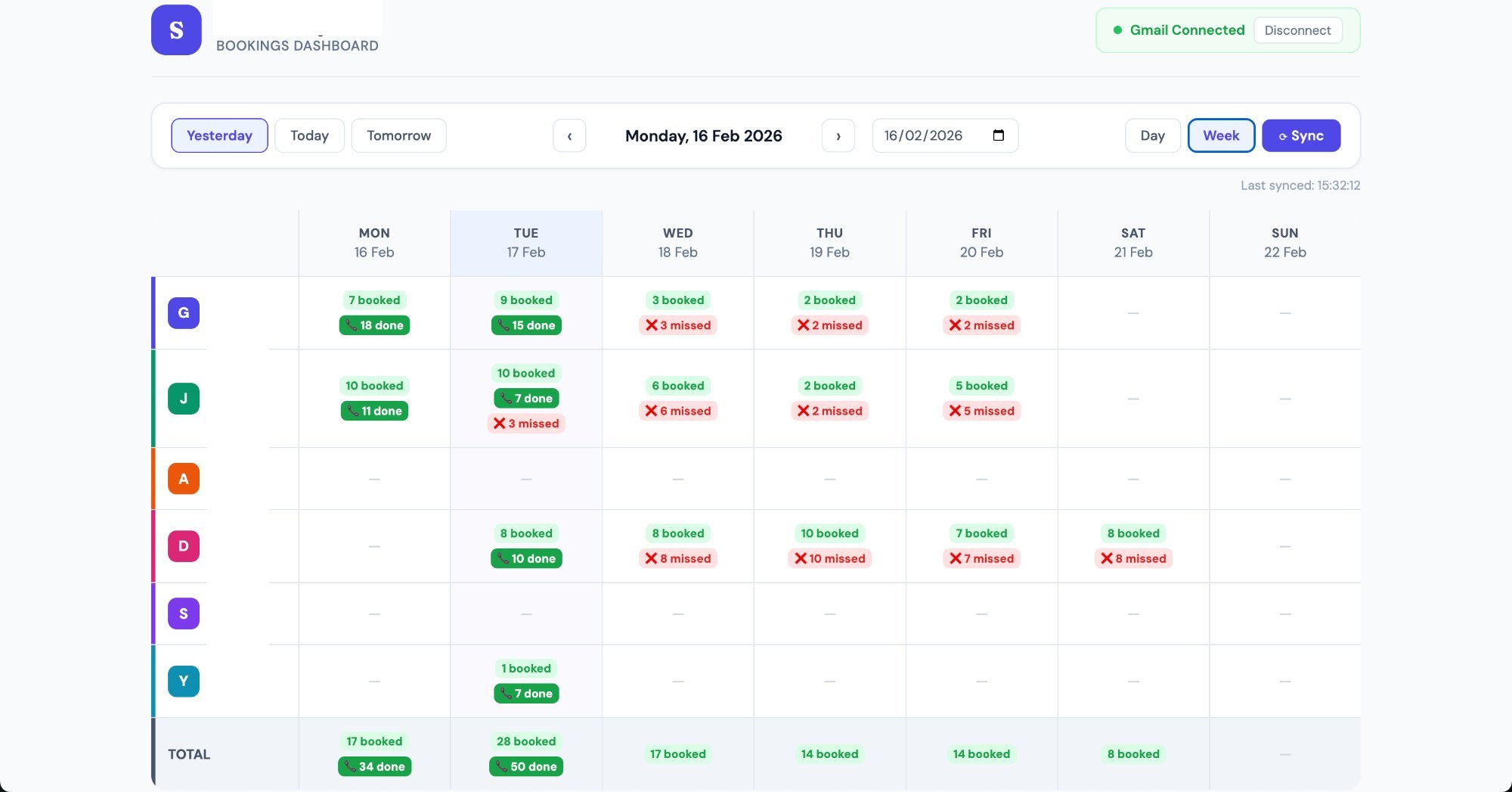The image size is (1512, 792).
Task: Select the Tomorrow button
Action: point(398,135)
